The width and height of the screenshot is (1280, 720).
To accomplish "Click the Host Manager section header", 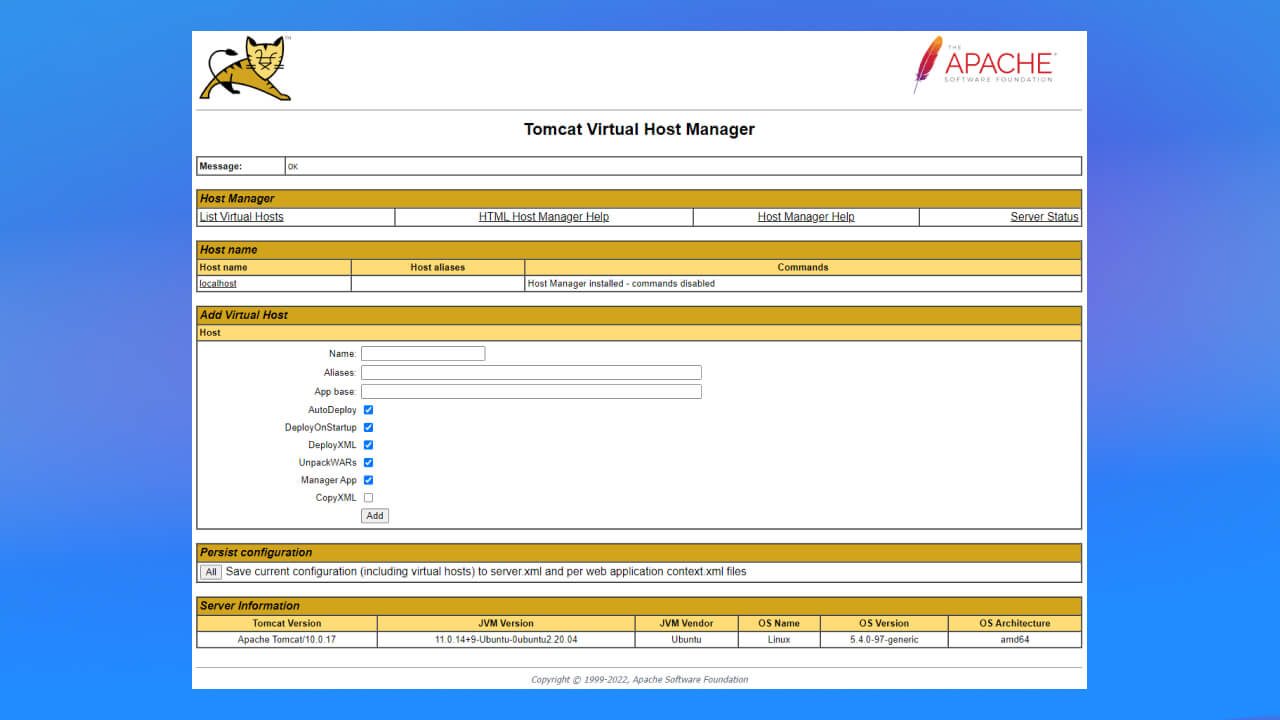I will (639, 199).
